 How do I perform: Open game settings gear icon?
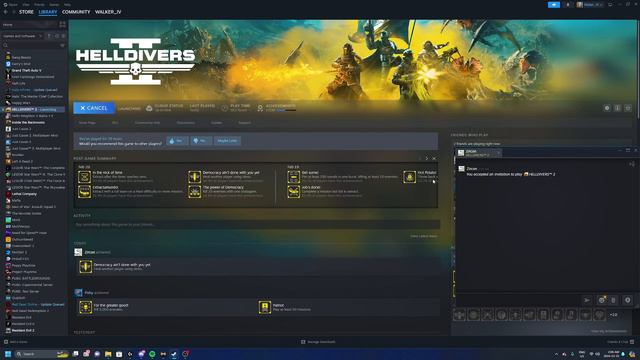coord(607,108)
